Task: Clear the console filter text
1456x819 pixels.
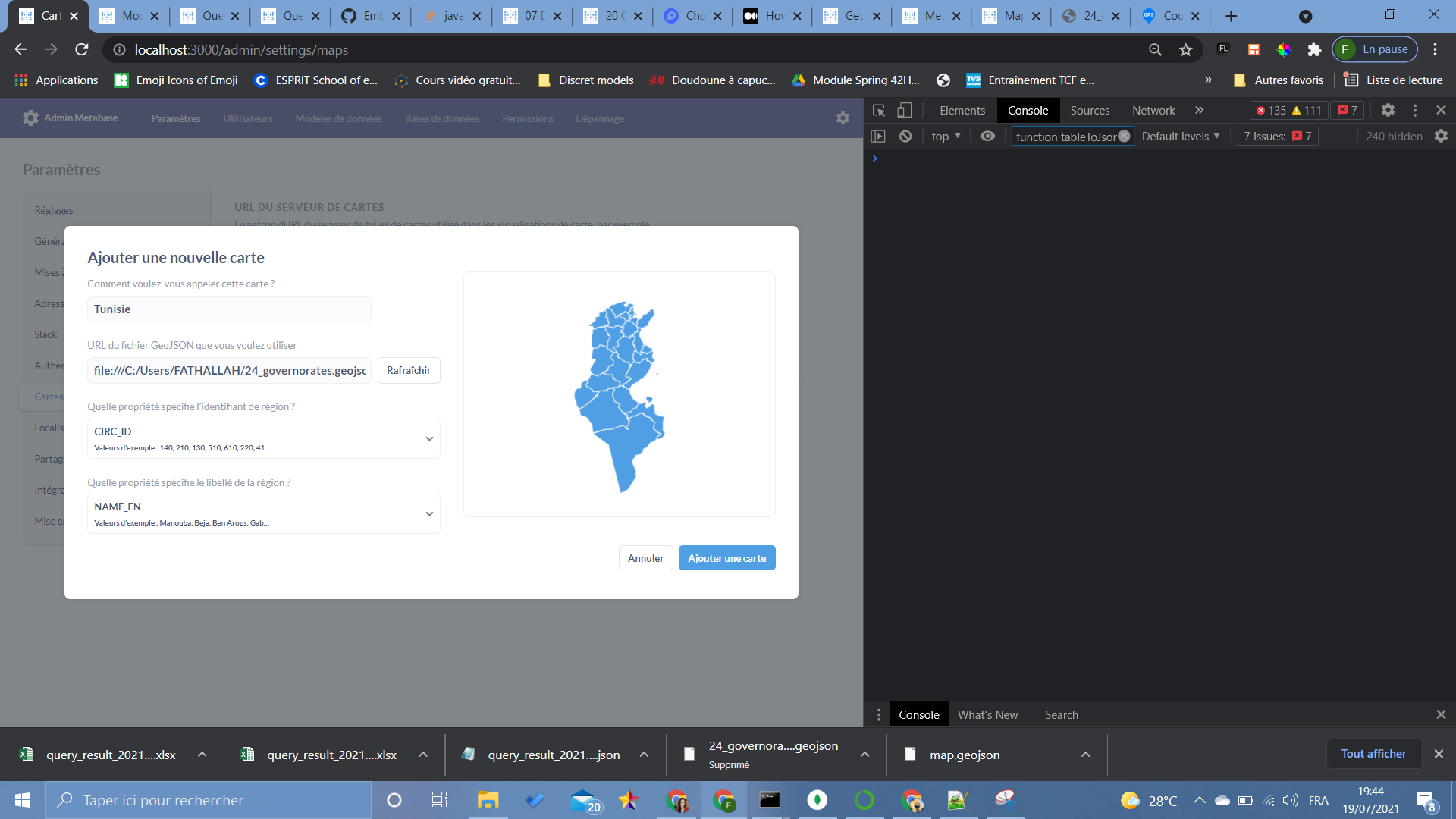Action: (x=1124, y=136)
